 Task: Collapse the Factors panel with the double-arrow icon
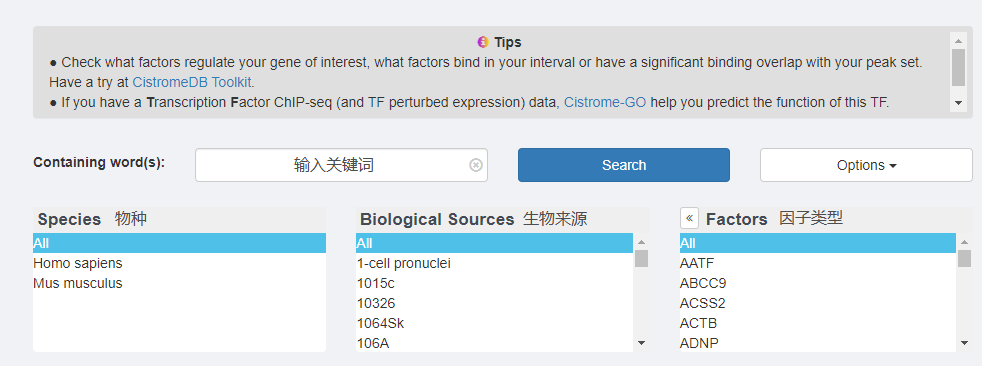click(690, 219)
